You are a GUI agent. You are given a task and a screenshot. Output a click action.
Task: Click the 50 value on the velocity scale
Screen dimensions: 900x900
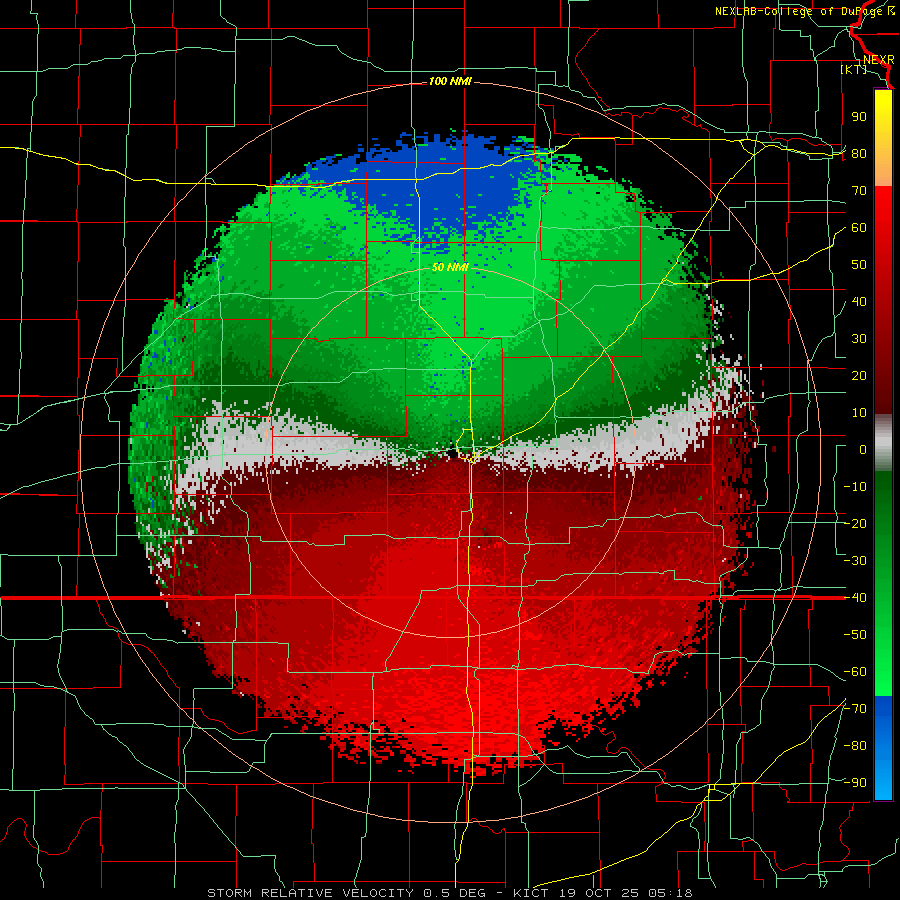tap(859, 265)
